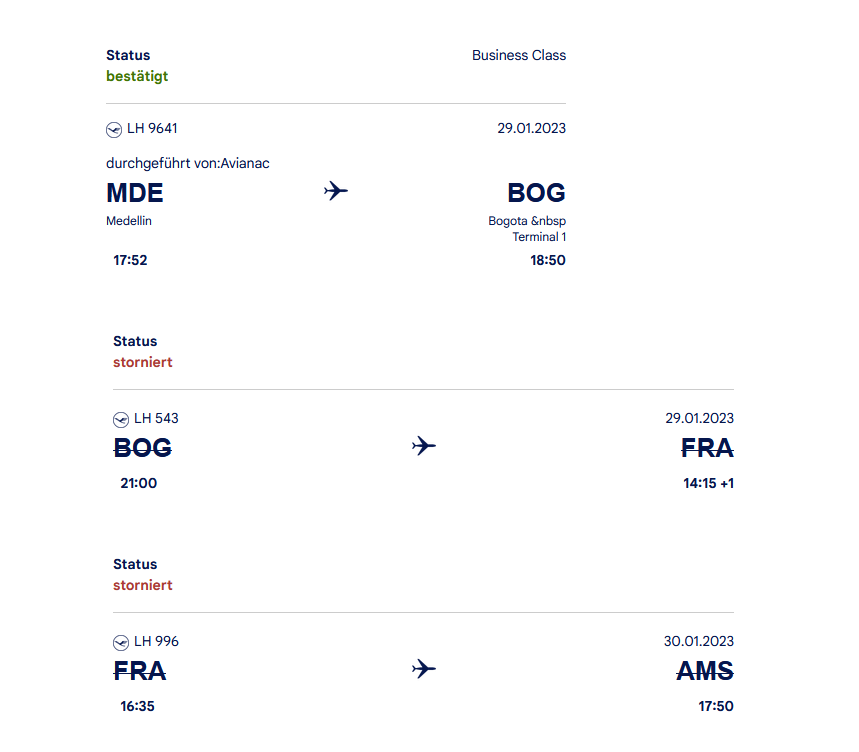This screenshot has width=859, height=752.
Task: Select the BOG arrival code for LH 9641
Action: [x=536, y=193]
